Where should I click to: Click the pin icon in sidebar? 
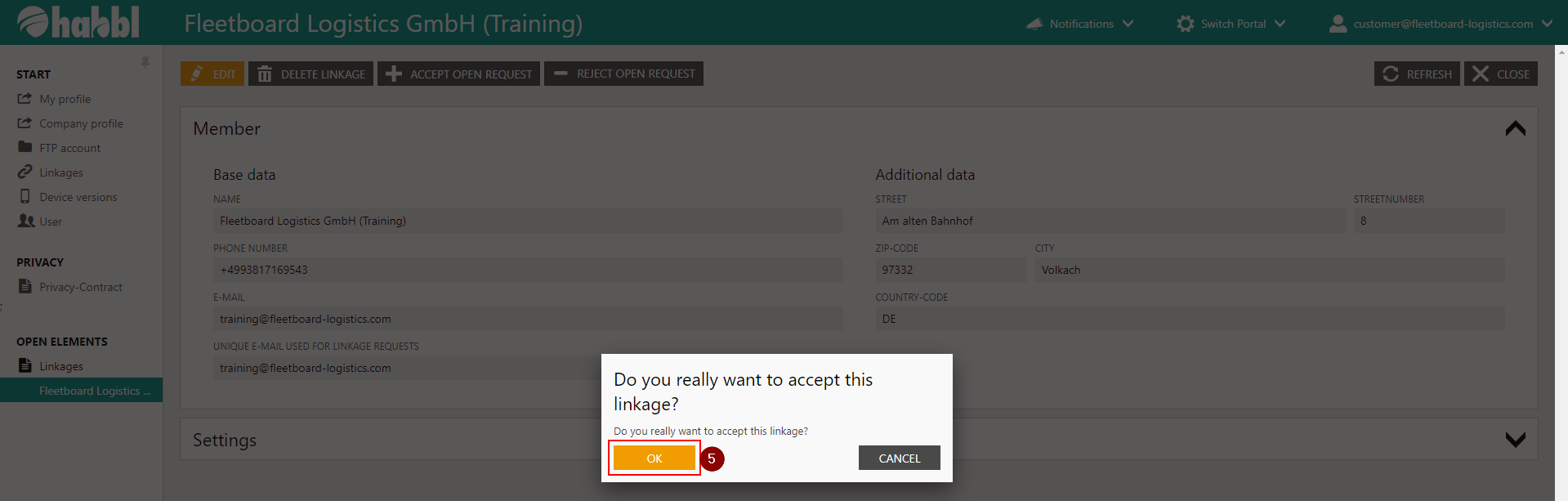(x=145, y=62)
